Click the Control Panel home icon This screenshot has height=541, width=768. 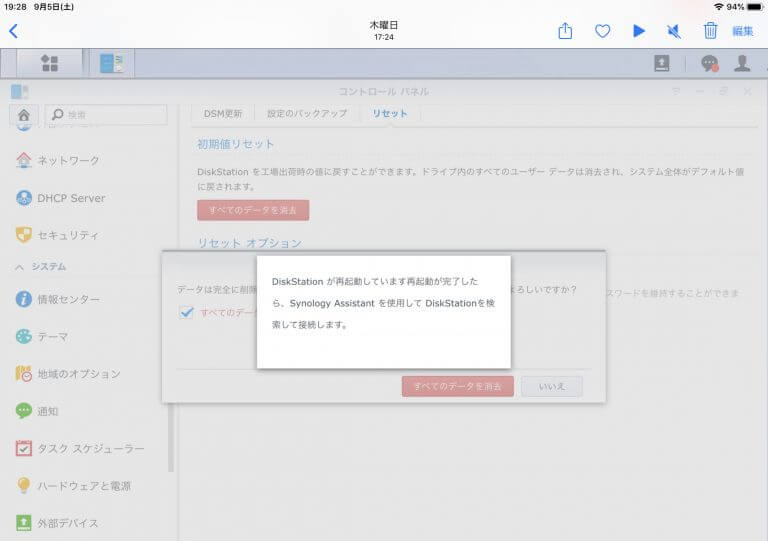pyautogui.click(x=24, y=115)
